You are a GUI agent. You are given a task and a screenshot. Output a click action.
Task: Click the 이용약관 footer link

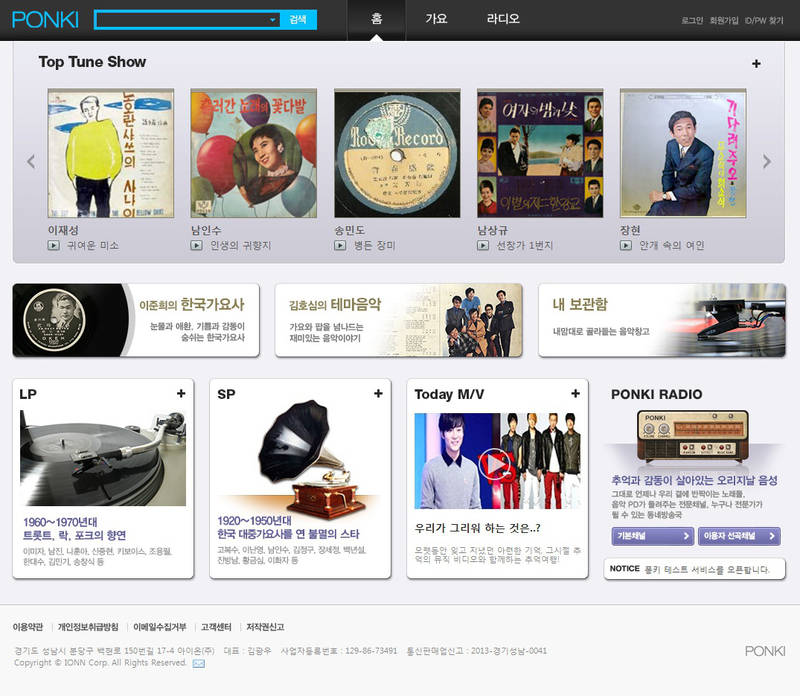(28, 627)
